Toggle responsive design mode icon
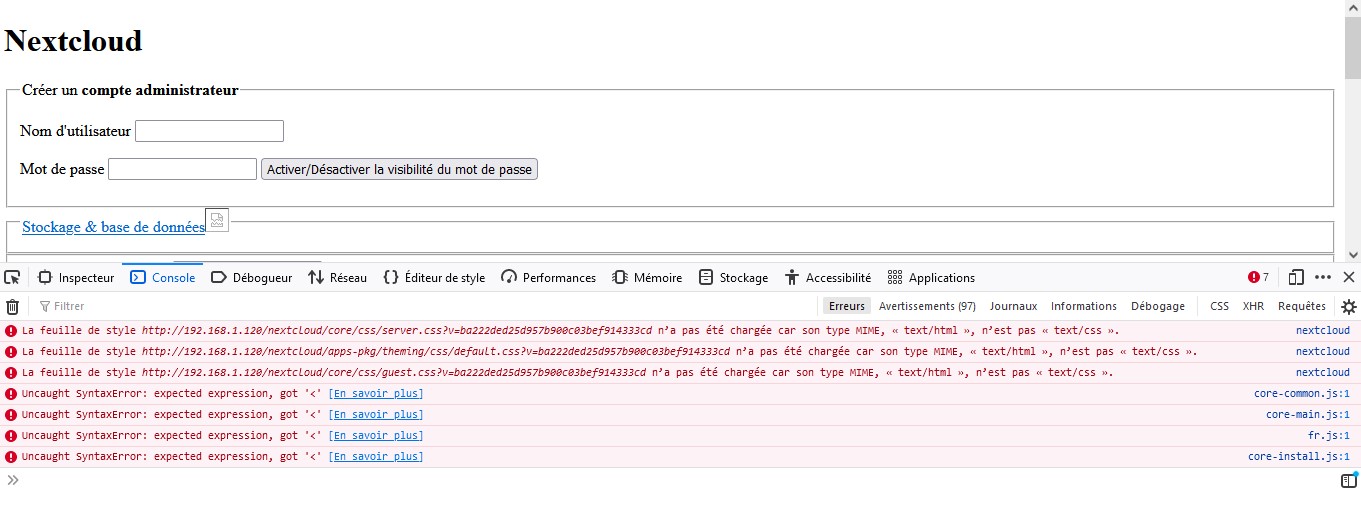1361x510 pixels. (1296, 277)
